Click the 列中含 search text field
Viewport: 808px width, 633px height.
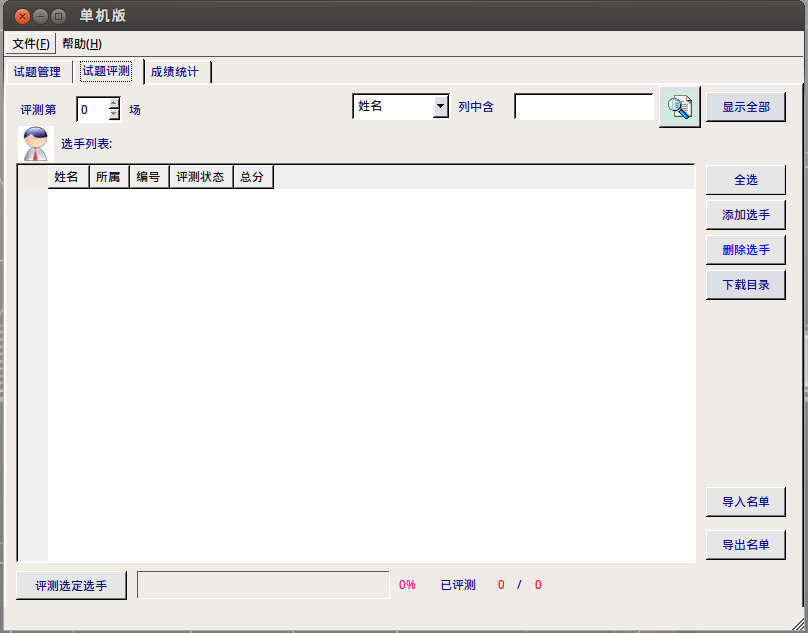point(584,107)
